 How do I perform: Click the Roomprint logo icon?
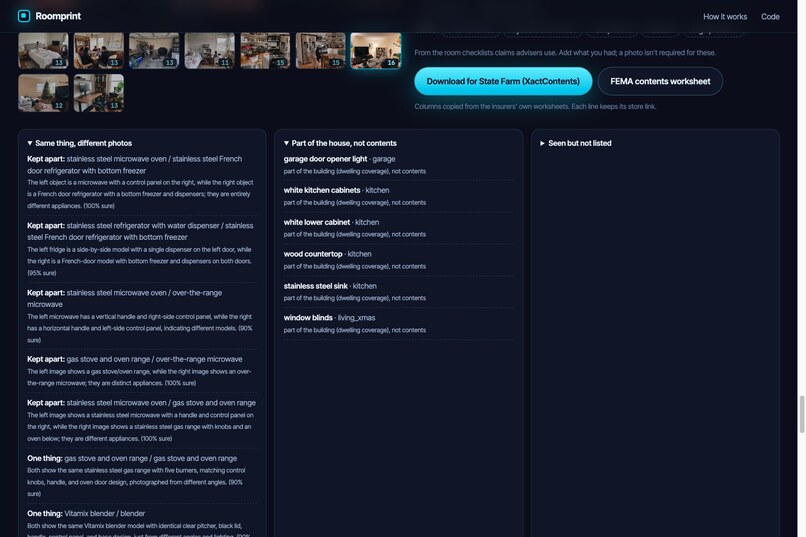(24, 16)
